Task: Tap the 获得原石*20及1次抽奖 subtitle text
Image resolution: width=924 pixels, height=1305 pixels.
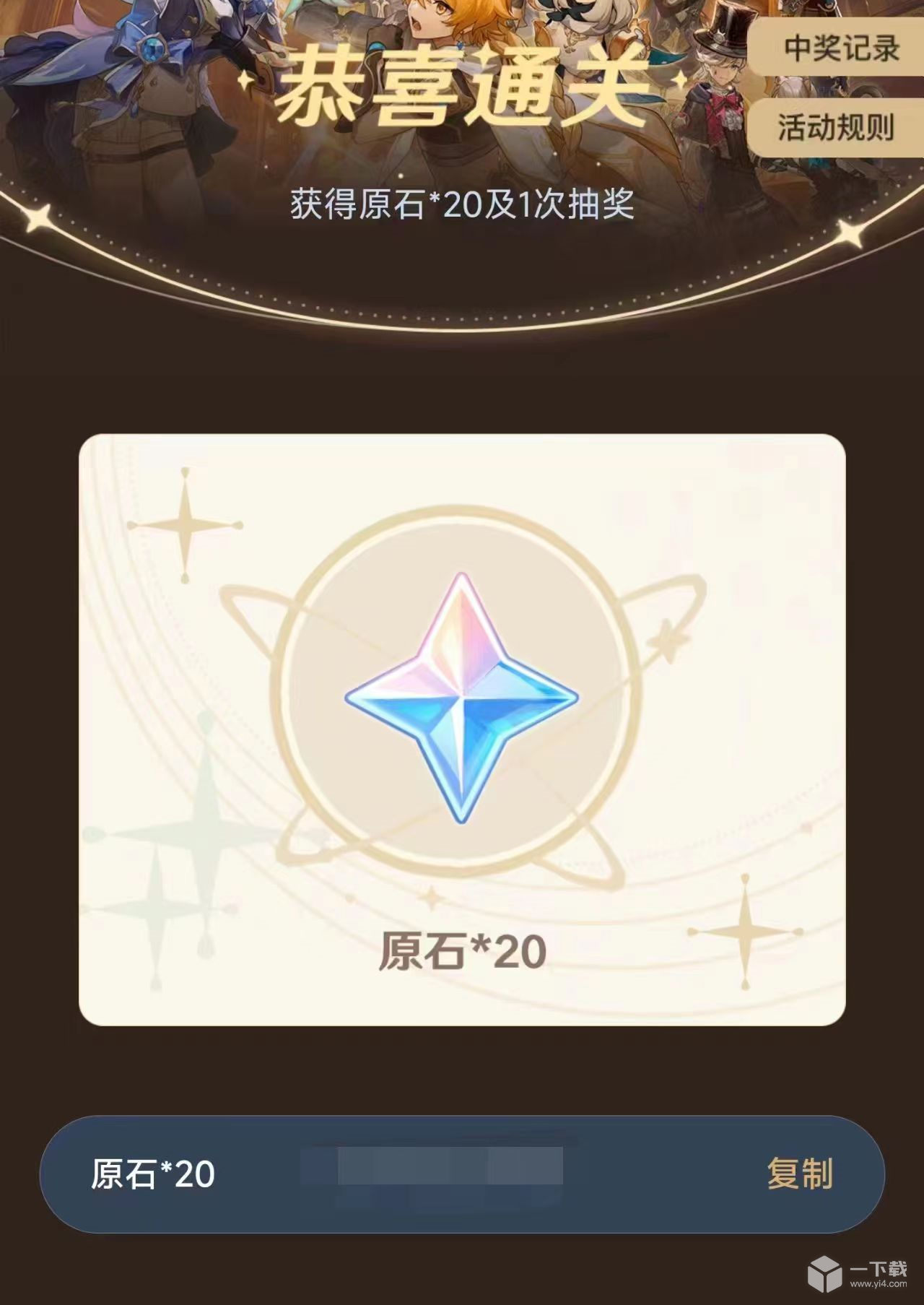Action: point(462,204)
